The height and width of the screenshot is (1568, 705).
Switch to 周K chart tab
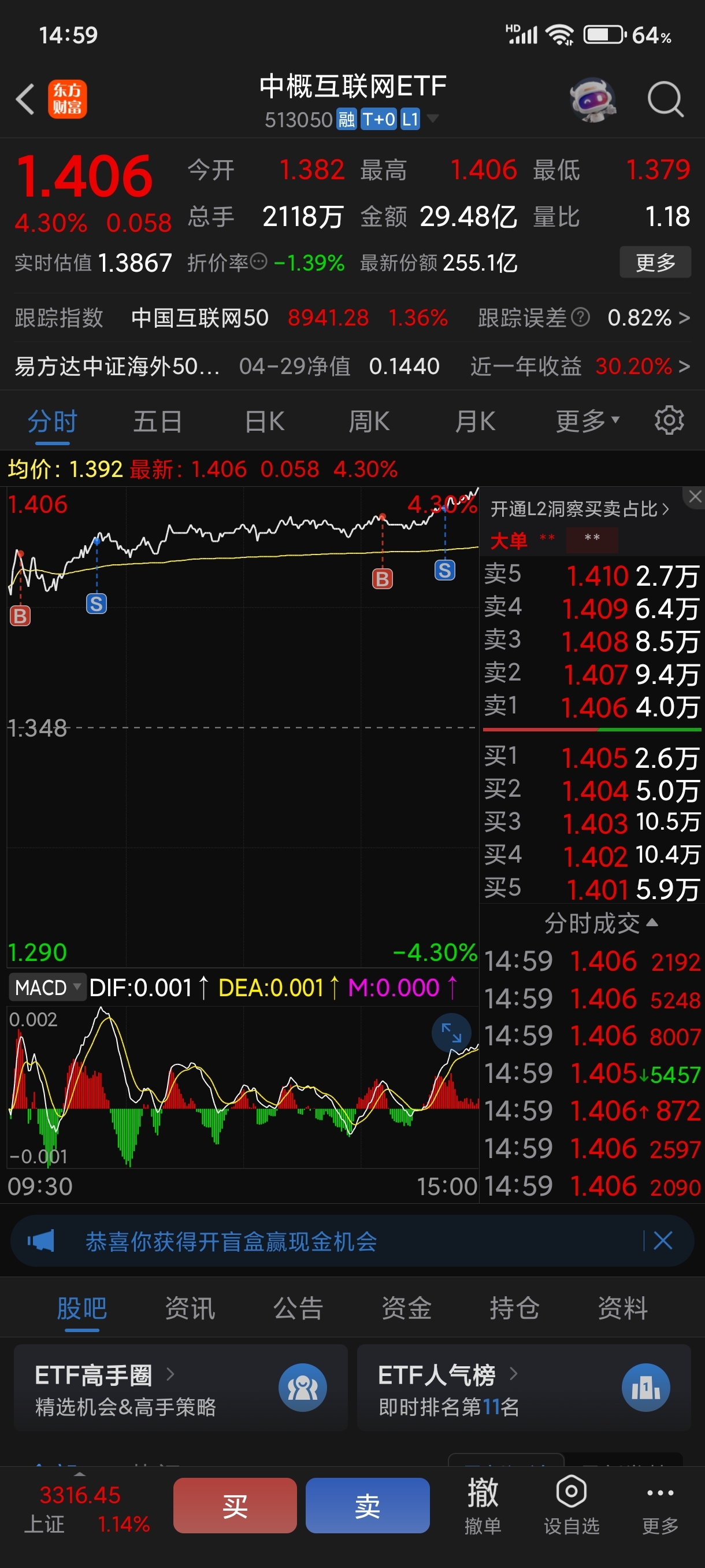(369, 420)
